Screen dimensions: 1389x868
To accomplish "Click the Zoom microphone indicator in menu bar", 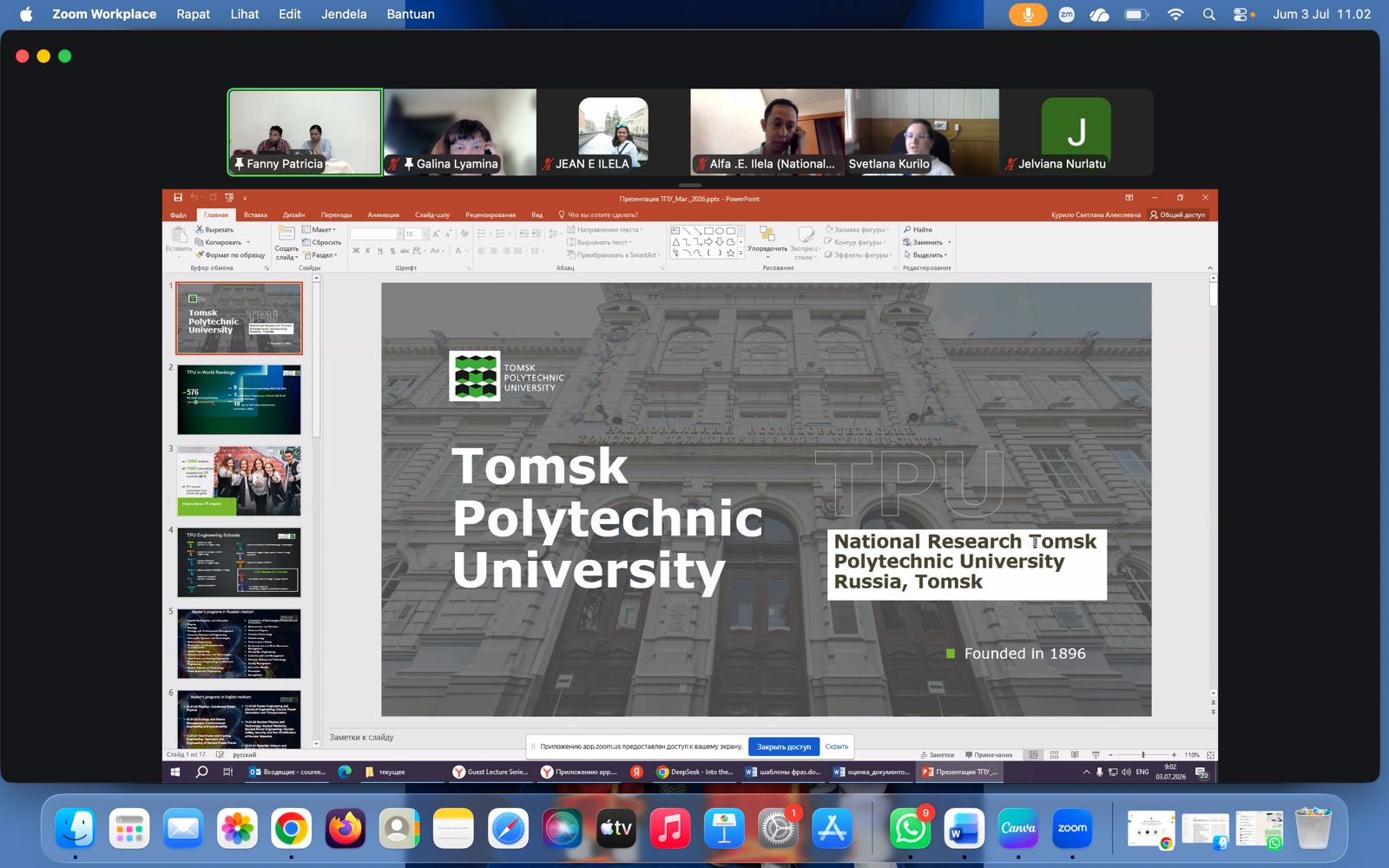I will [x=1028, y=14].
